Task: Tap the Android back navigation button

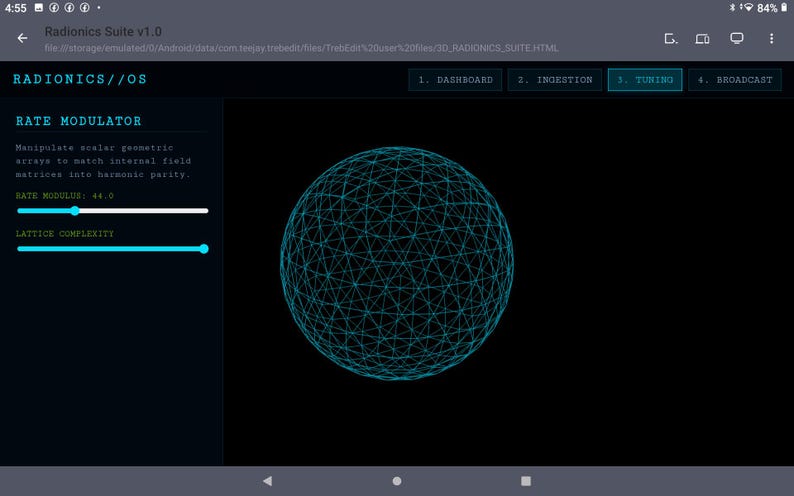Action: coord(268,481)
